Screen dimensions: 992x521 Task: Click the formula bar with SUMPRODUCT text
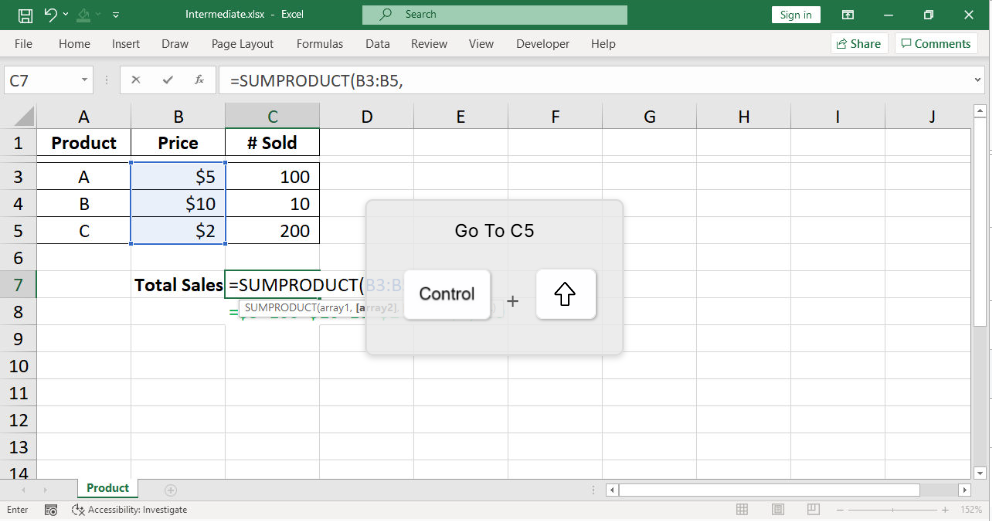tap(595, 80)
